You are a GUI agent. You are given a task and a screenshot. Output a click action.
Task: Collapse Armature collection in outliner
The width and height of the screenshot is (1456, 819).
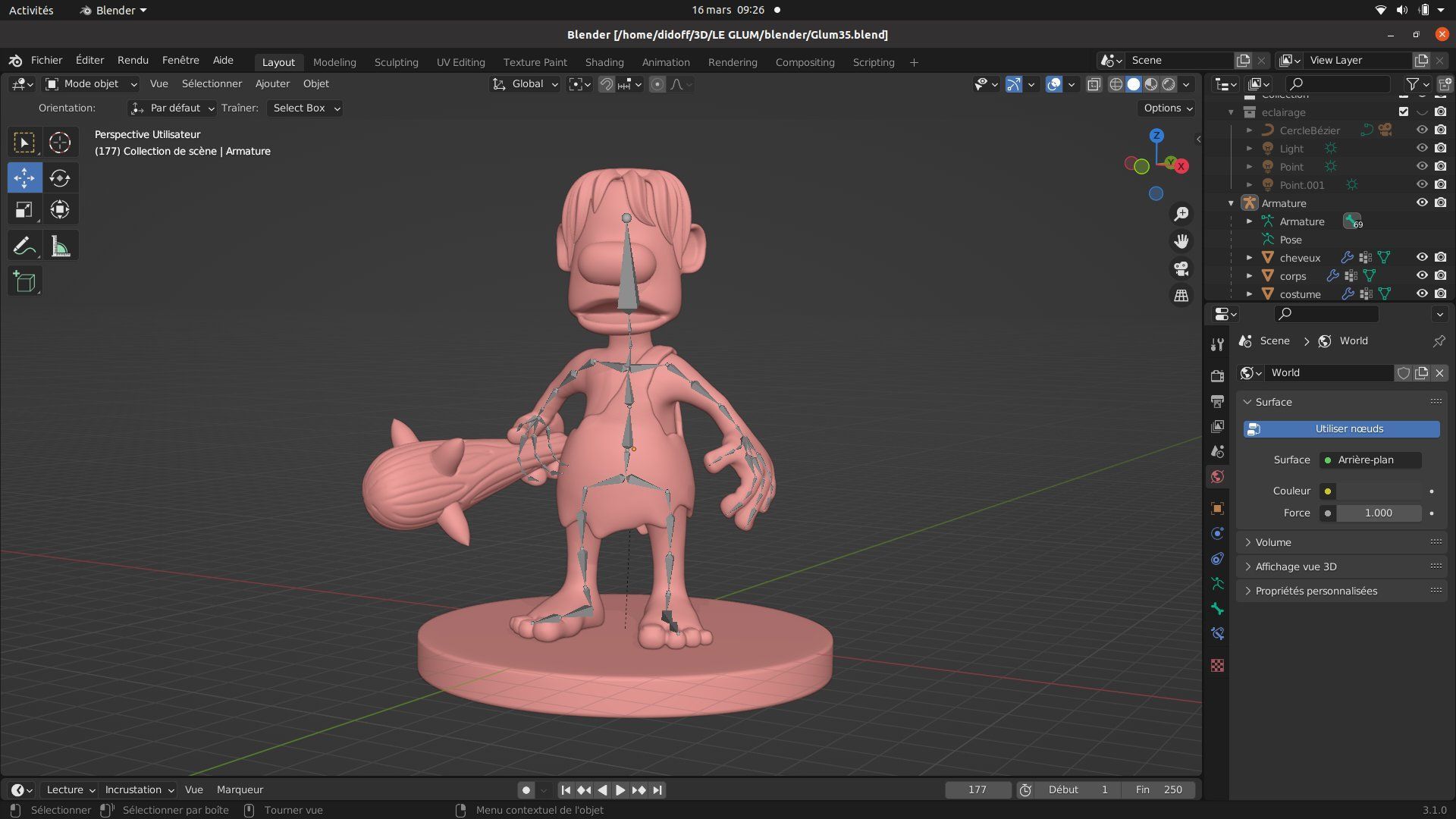(1231, 203)
